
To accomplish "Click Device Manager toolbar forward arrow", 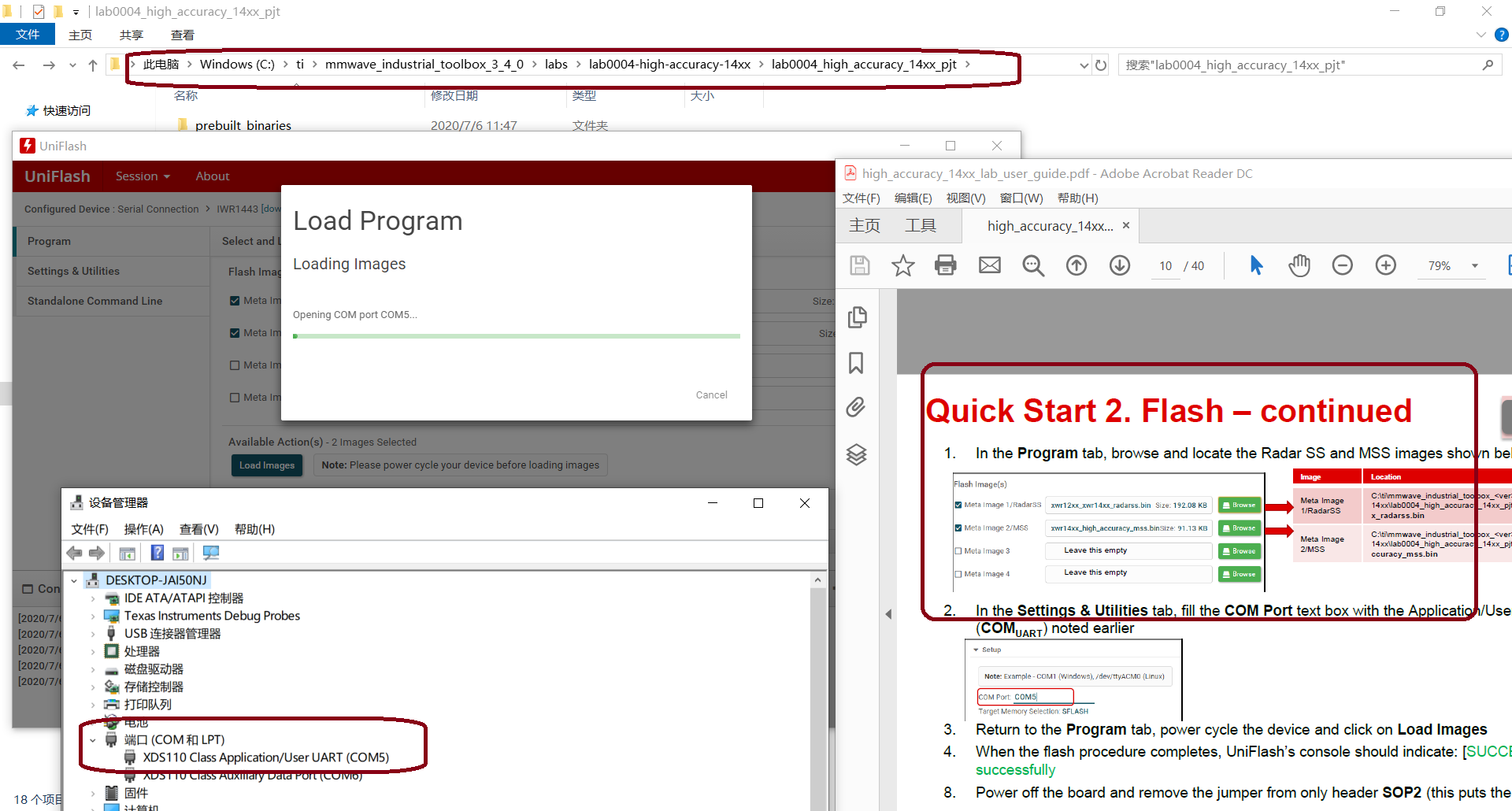I will pos(97,553).
